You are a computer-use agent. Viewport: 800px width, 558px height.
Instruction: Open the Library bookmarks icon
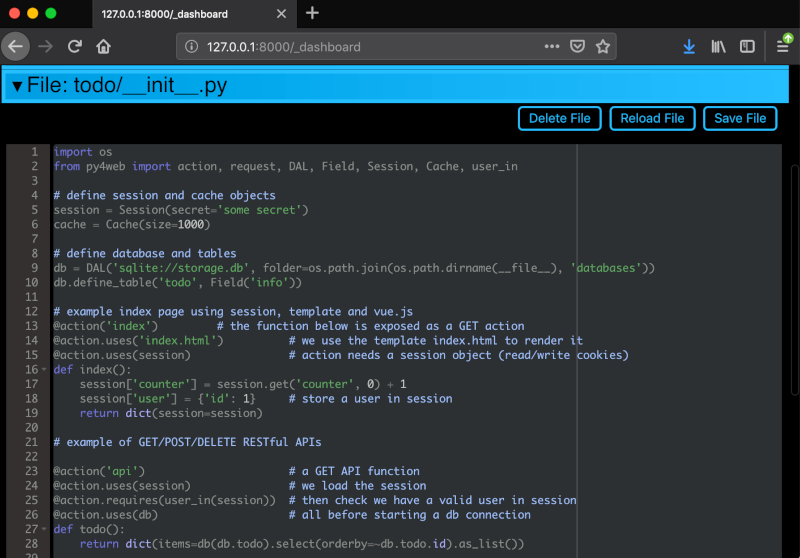pyautogui.click(x=718, y=46)
